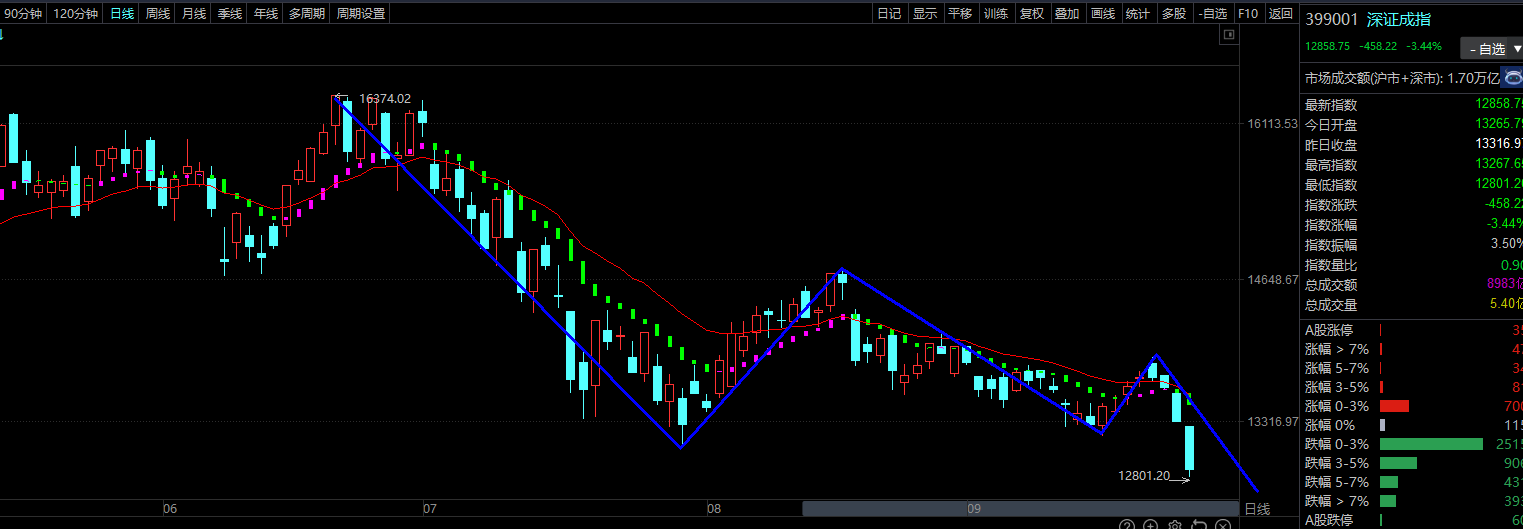Click the circled X icon below chart
Screen dimensions: 1523x529
click(1223, 525)
